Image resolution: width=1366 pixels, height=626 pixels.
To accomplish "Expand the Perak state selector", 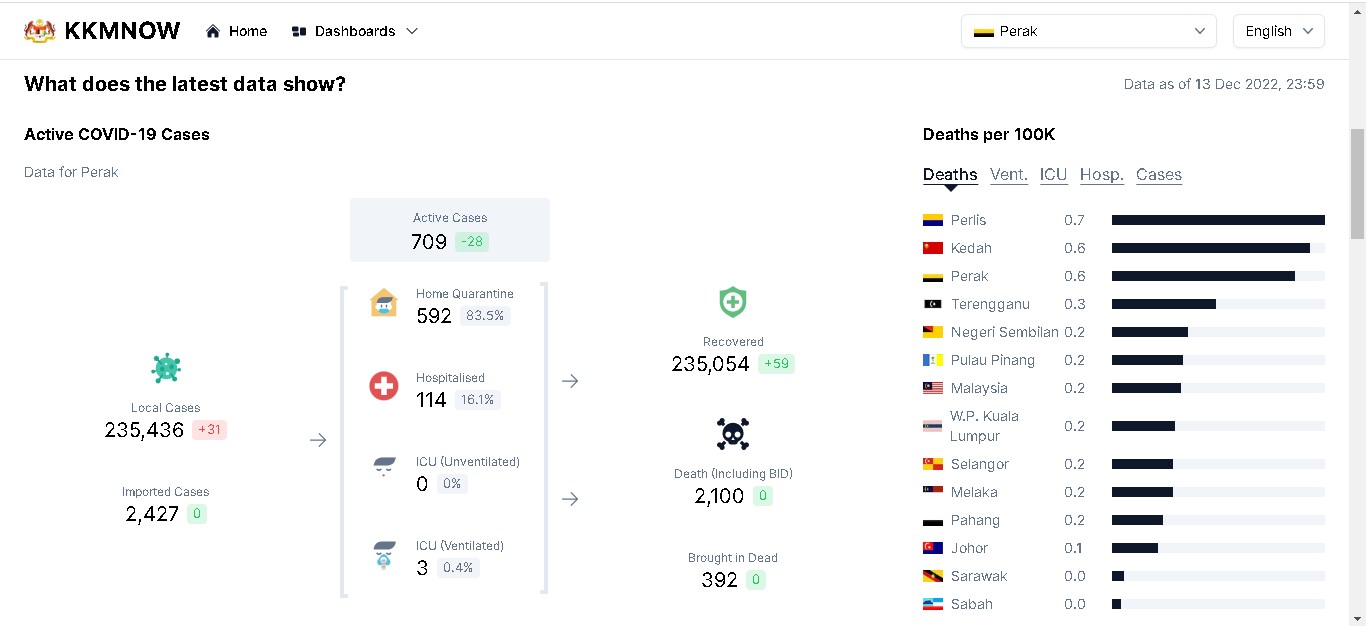I will (x=1088, y=31).
